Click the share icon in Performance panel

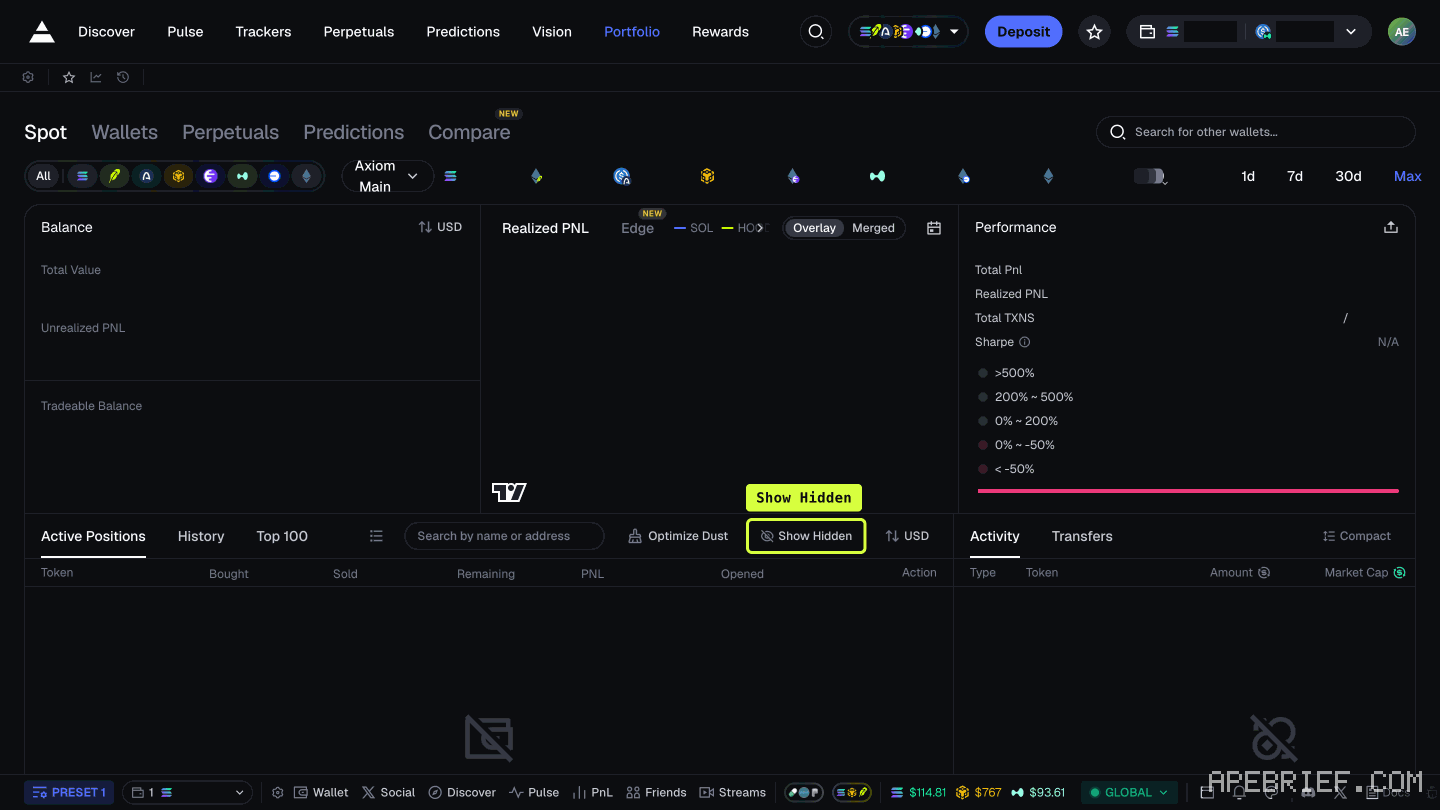click(1390, 227)
